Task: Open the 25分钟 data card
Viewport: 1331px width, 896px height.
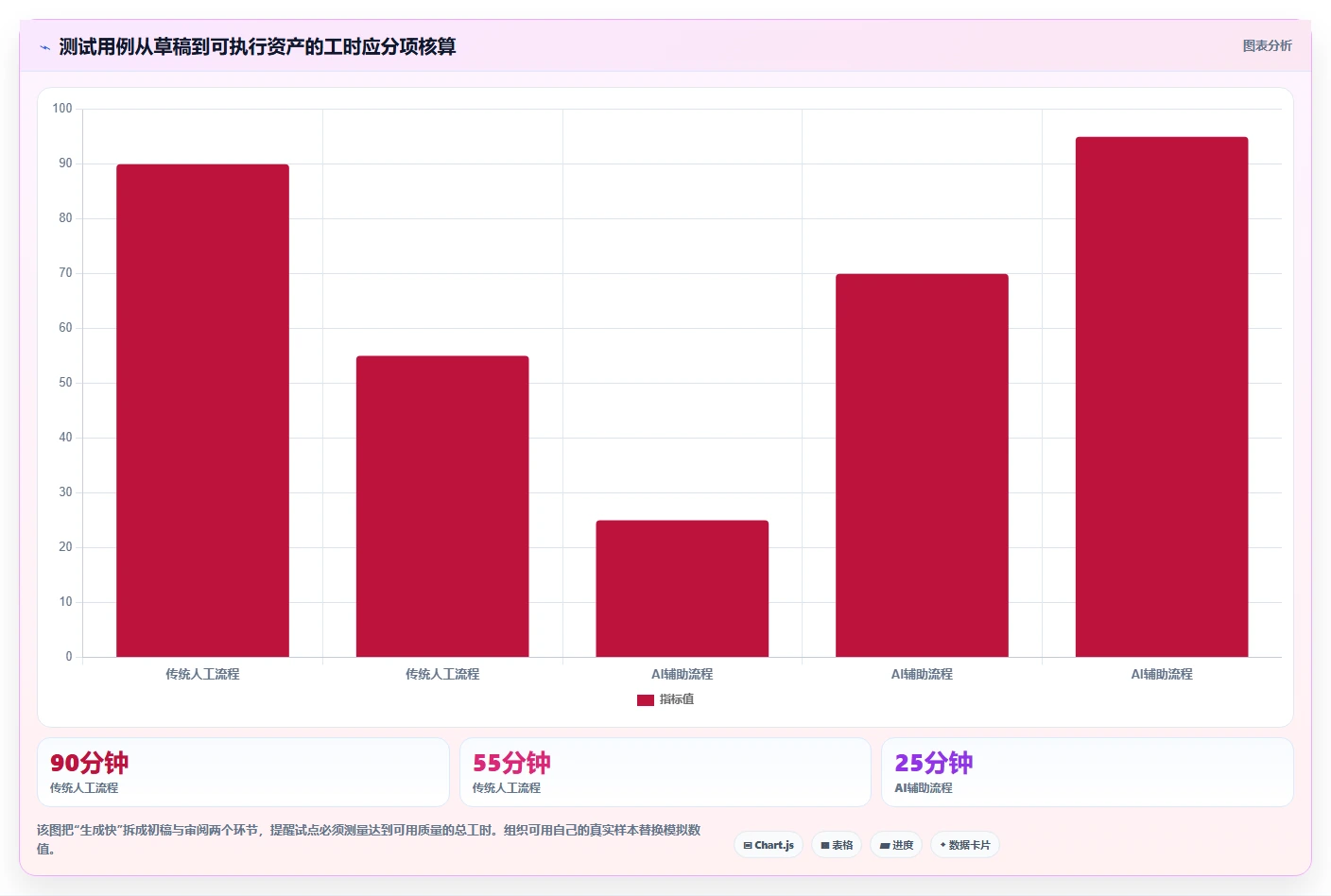Action: tap(1087, 772)
